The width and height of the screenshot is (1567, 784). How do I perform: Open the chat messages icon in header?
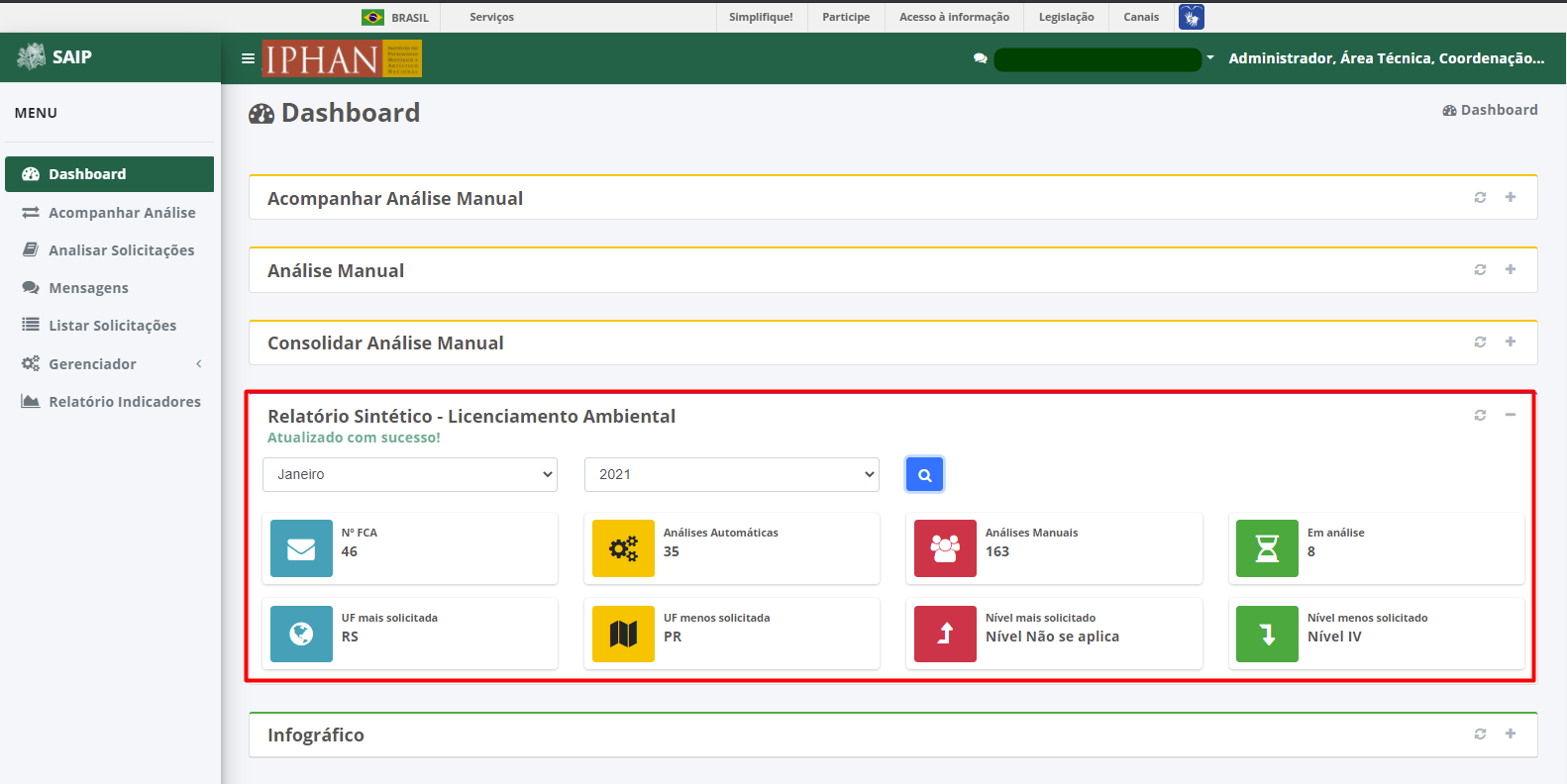pyautogui.click(x=981, y=58)
